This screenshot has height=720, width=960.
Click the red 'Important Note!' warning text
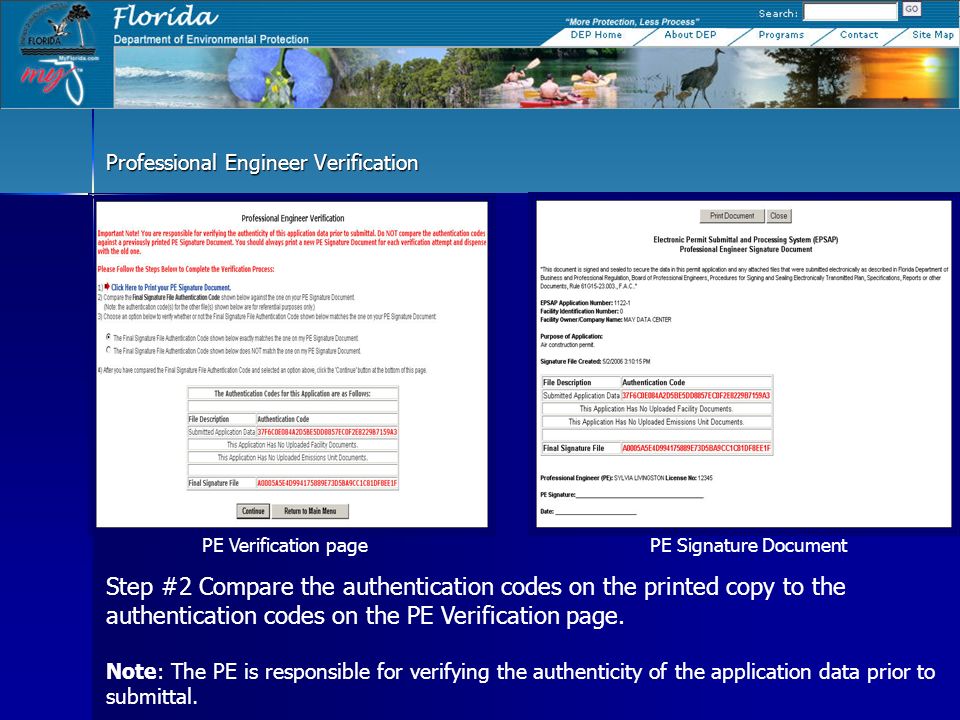(292, 242)
